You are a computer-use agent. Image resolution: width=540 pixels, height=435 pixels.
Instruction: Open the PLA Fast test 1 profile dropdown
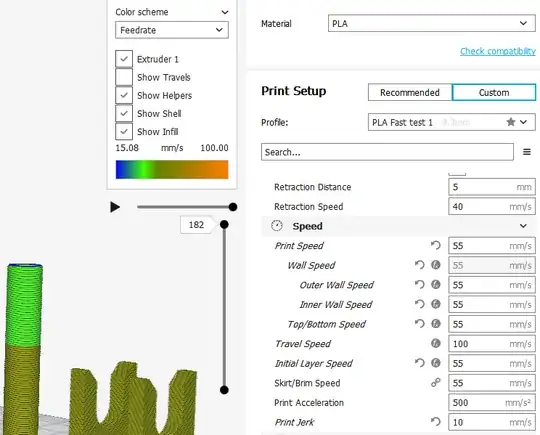click(452, 122)
